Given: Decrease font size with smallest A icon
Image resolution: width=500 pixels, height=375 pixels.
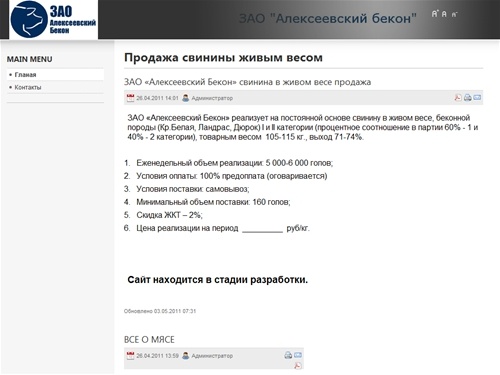Looking at the screenshot, I should [x=454, y=14].
